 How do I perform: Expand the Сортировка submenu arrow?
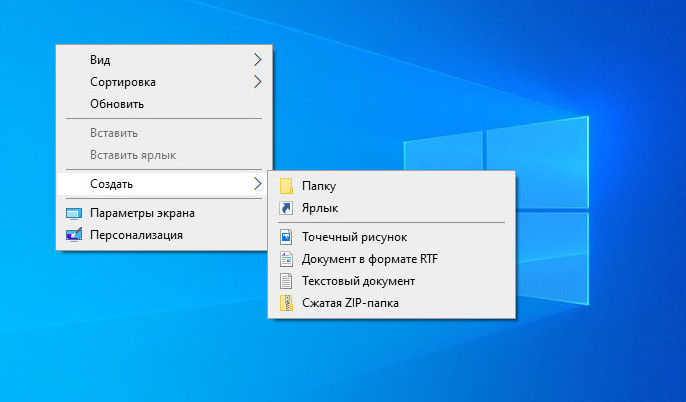pos(257,82)
